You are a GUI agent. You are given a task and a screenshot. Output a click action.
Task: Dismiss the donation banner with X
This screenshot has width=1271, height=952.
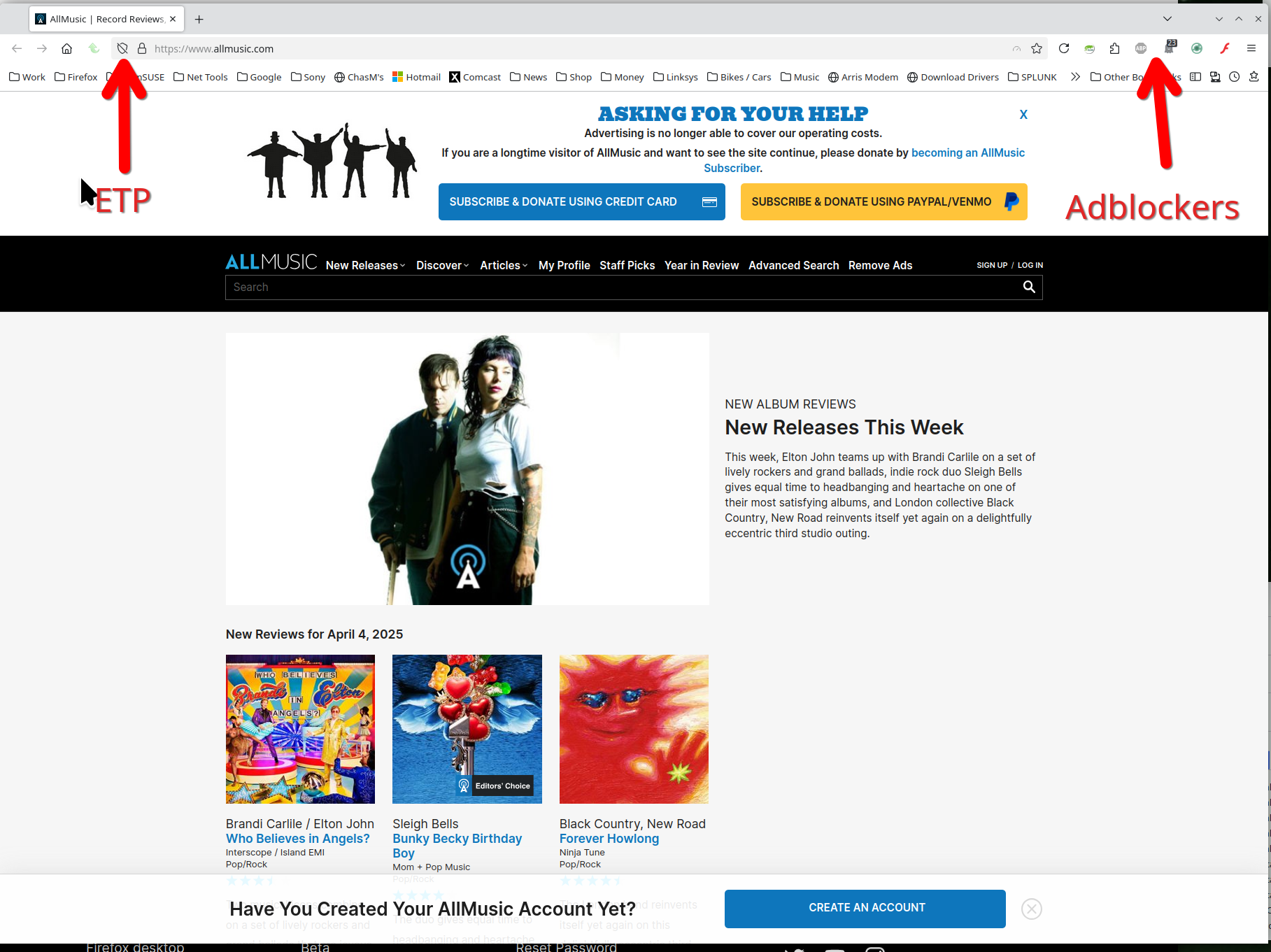pyautogui.click(x=1023, y=115)
